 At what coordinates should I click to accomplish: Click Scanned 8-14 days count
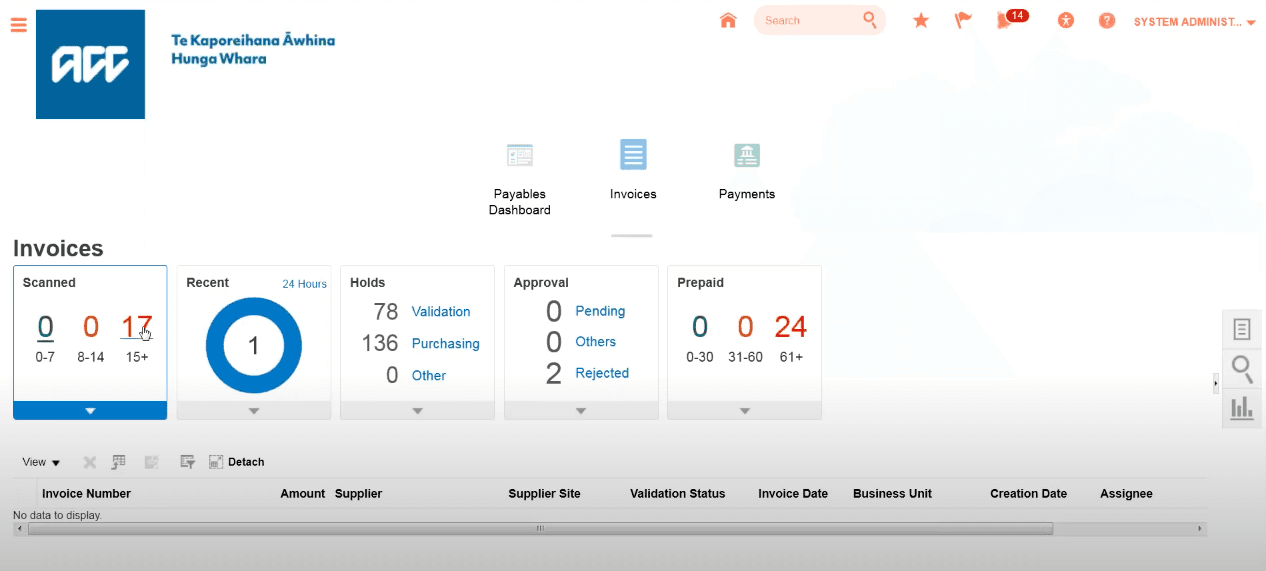(x=91, y=327)
